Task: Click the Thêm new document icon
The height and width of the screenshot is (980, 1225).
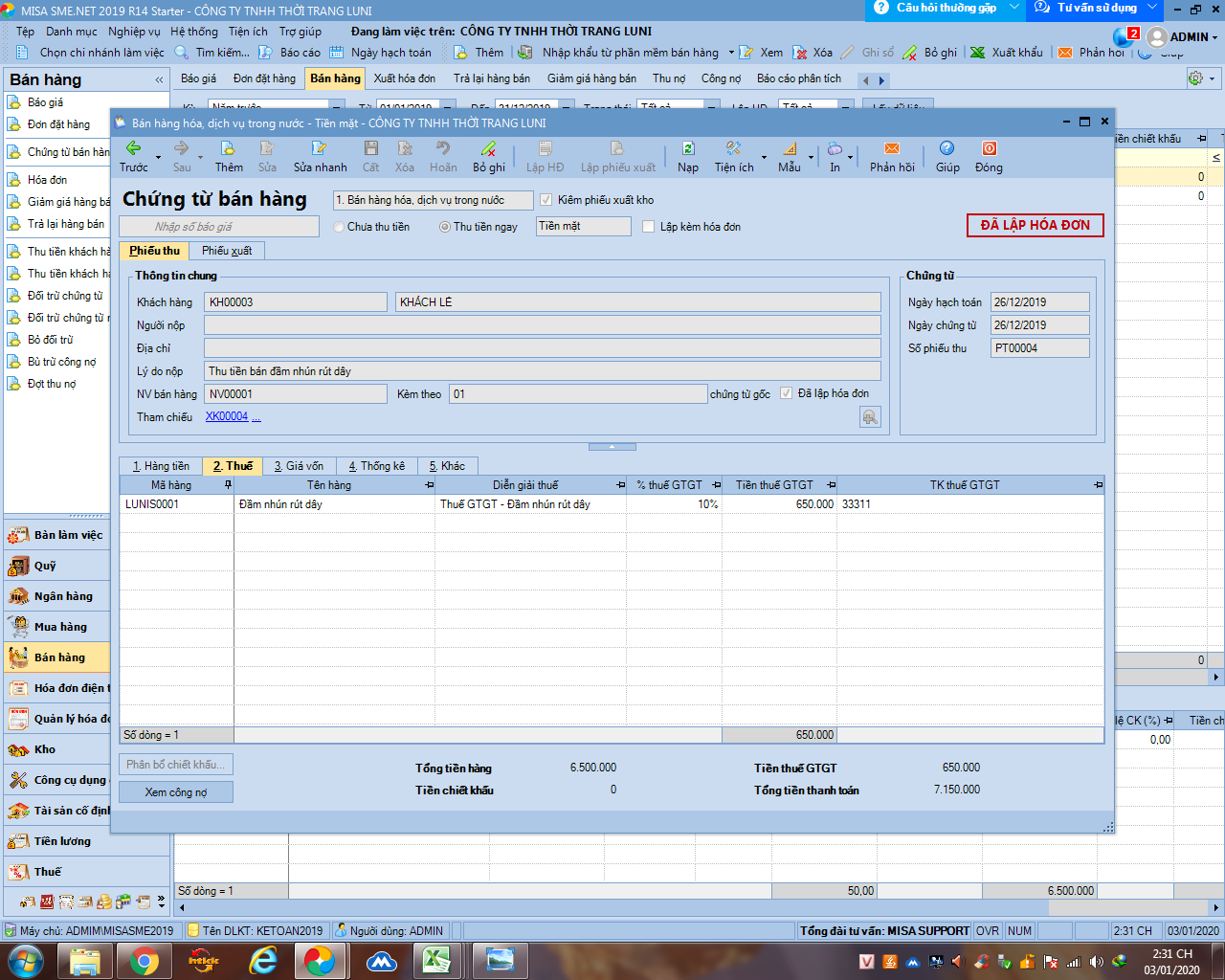Action: (x=228, y=149)
